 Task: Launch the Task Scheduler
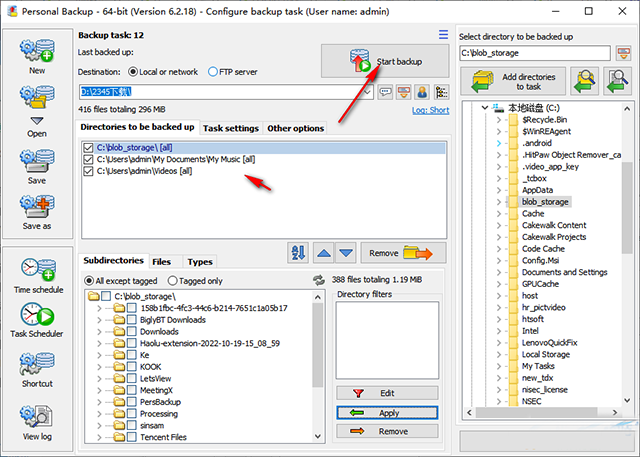[37, 319]
